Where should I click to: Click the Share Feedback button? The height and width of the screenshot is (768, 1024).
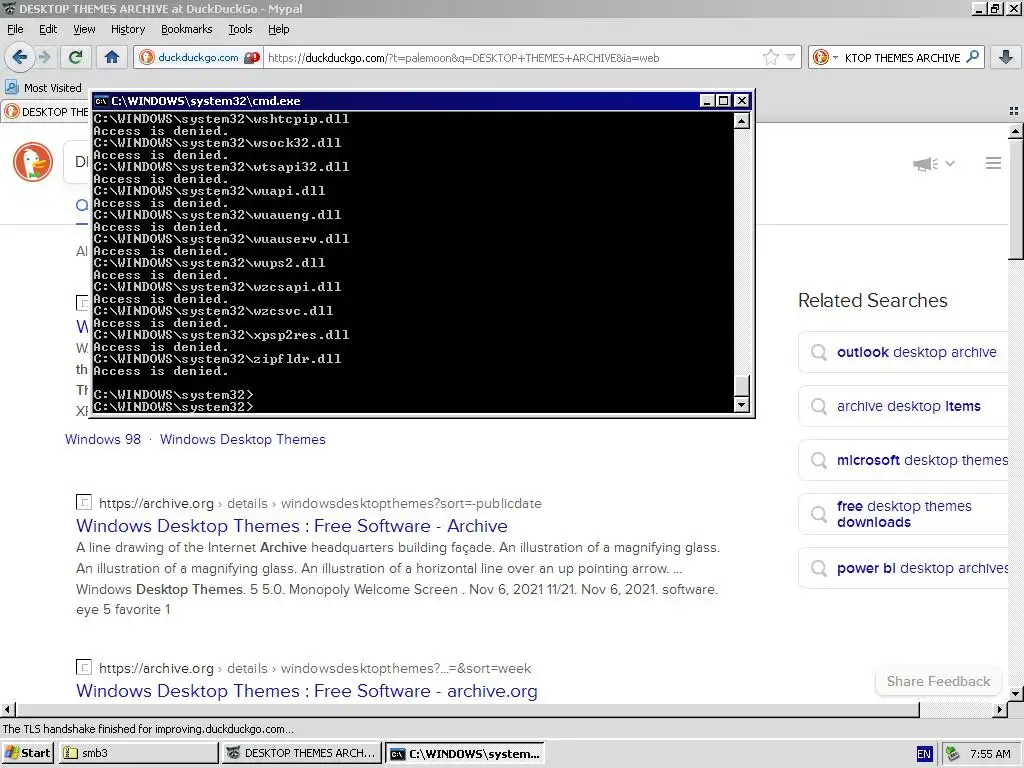coord(938,681)
